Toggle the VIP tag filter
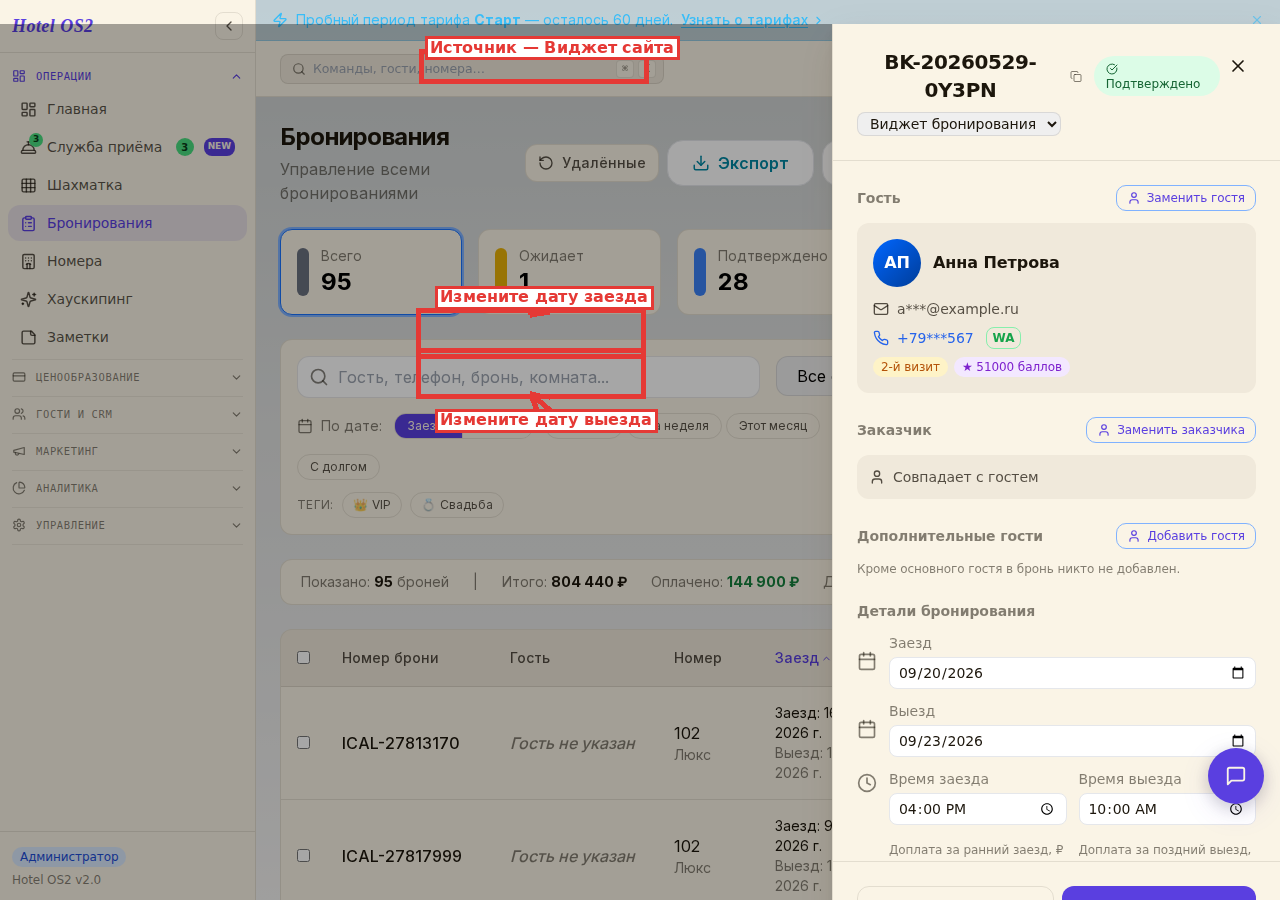This screenshot has width=1280, height=900. point(372,505)
